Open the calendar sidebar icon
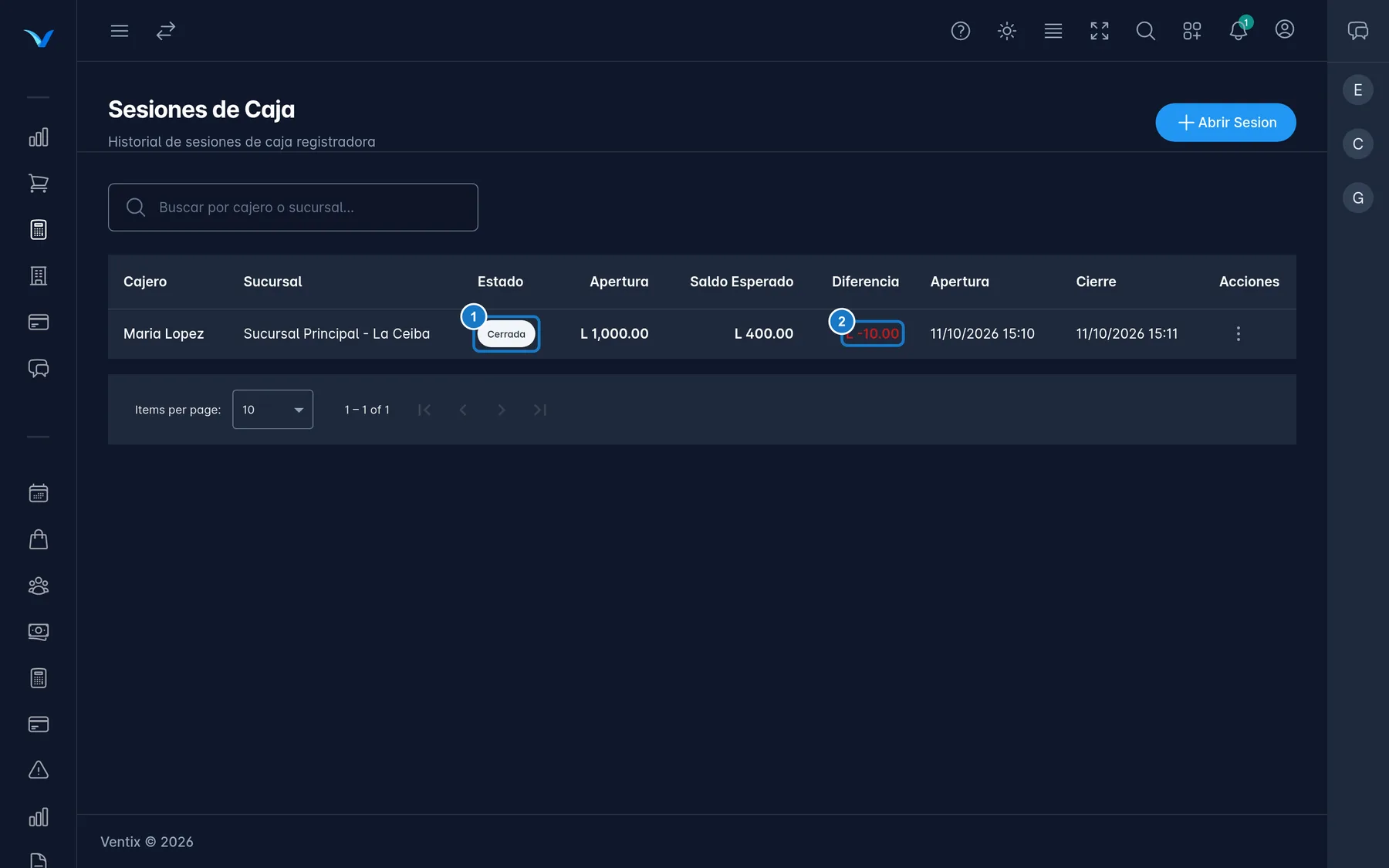Image resolution: width=1389 pixels, height=868 pixels. 39,493
